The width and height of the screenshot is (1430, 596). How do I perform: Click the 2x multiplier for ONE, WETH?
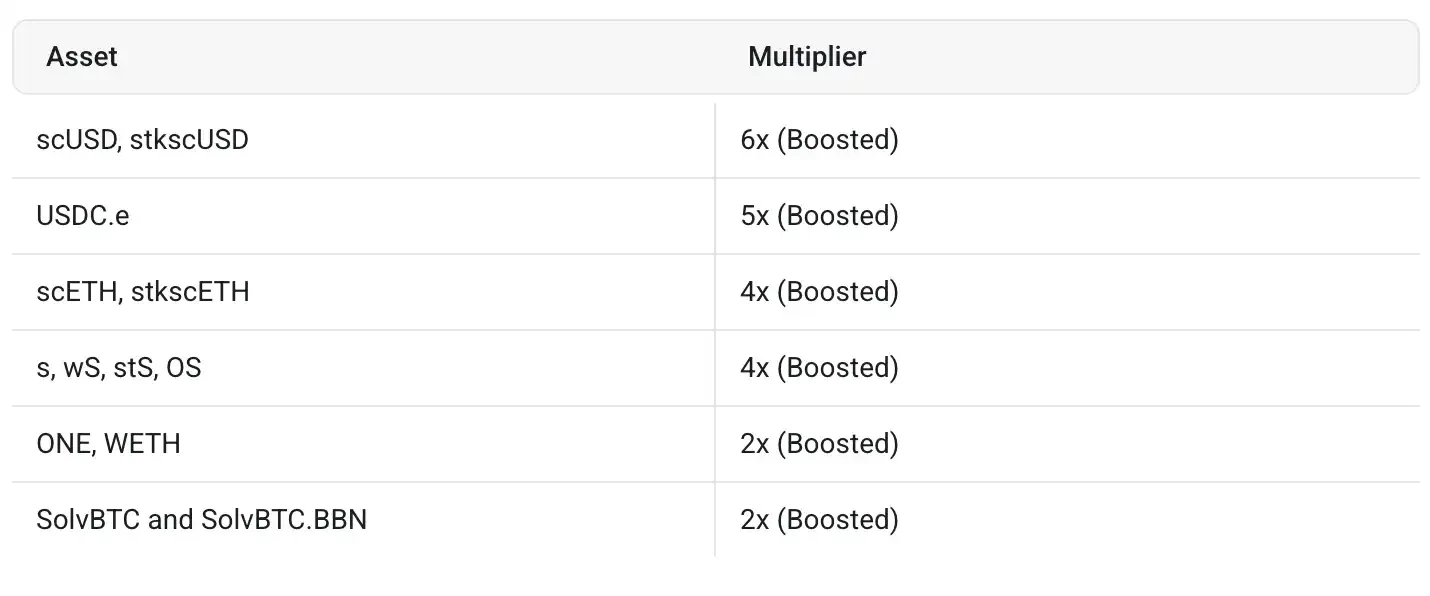pos(819,444)
